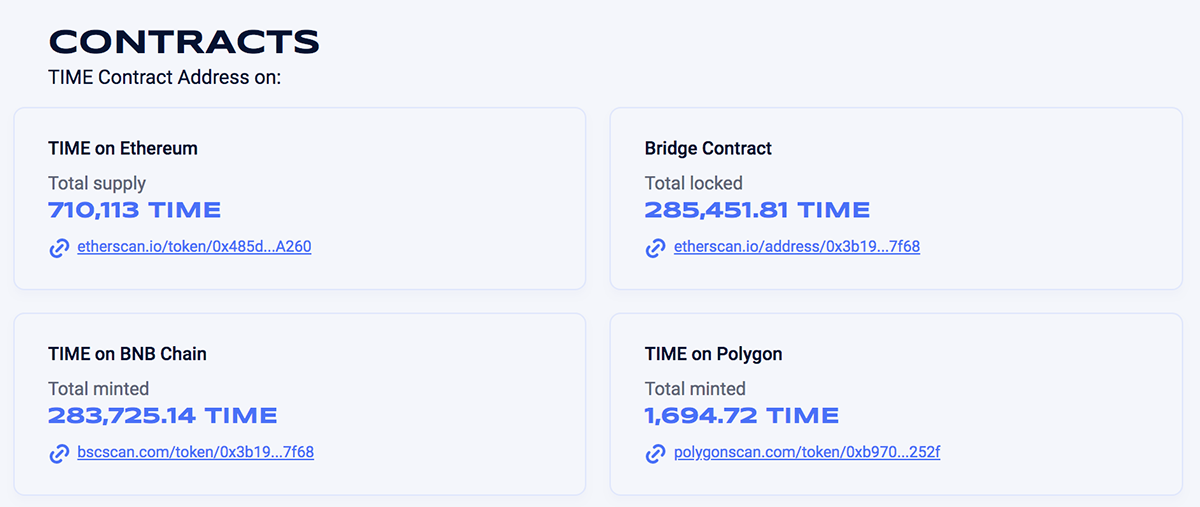Open the bscscan.com/token/0x3b19...7f68 link

tap(196, 452)
